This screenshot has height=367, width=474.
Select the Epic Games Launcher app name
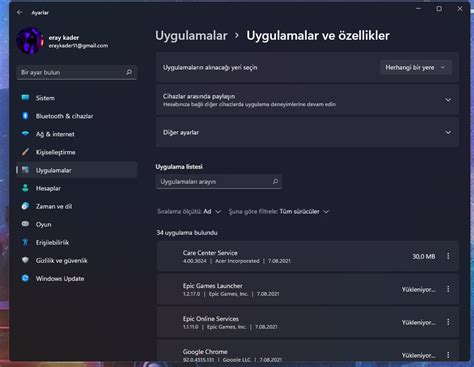213,286
